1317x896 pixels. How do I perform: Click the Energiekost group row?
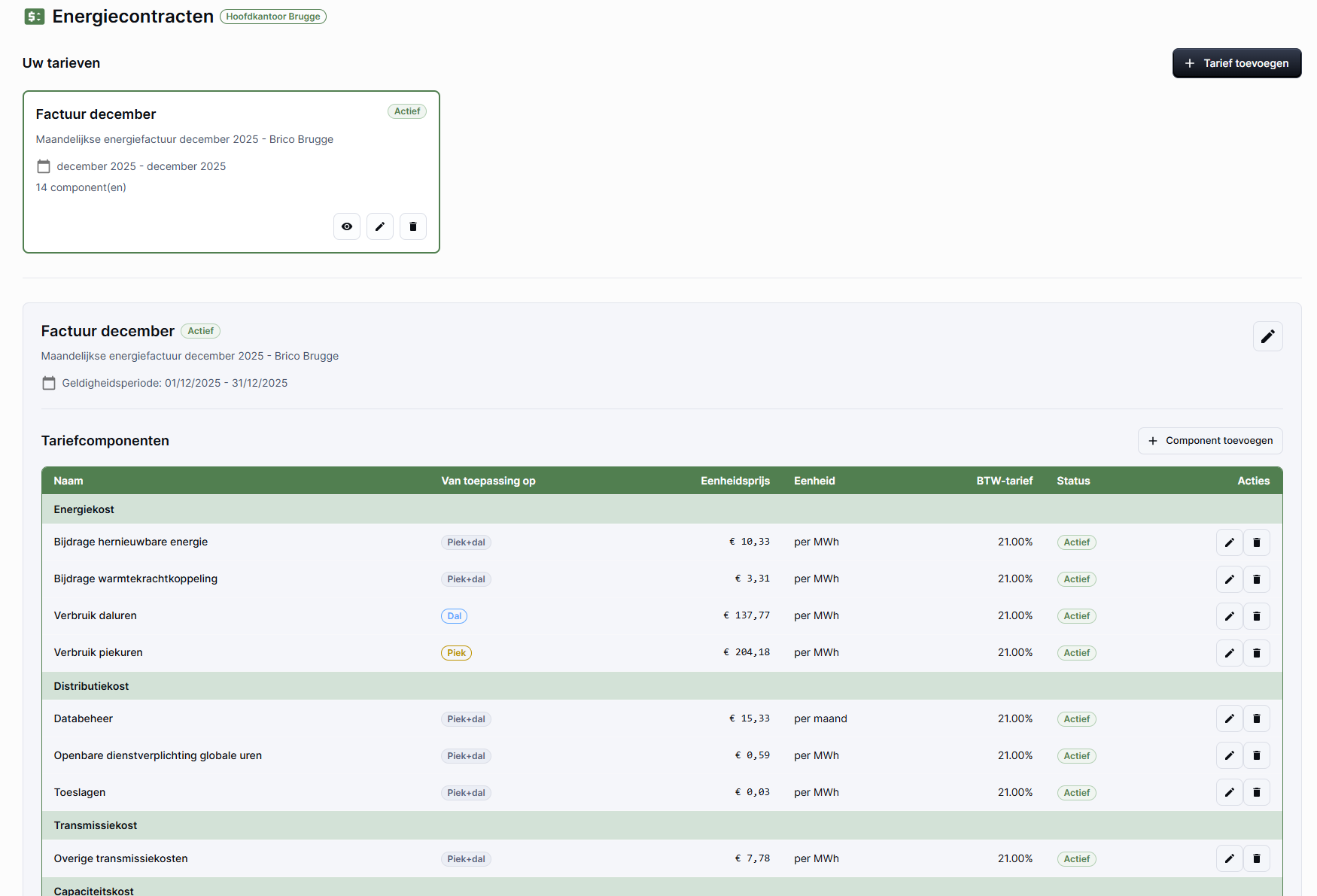pyautogui.click(x=662, y=509)
